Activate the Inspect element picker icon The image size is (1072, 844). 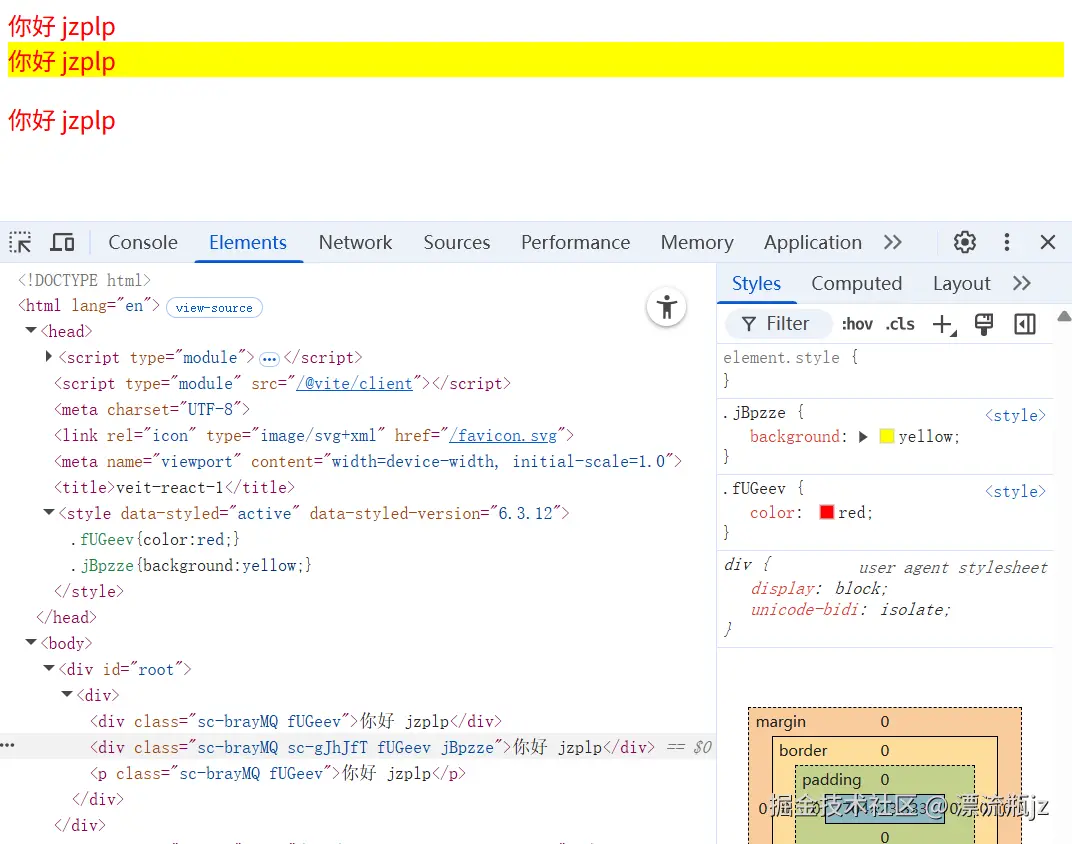[19, 242]
